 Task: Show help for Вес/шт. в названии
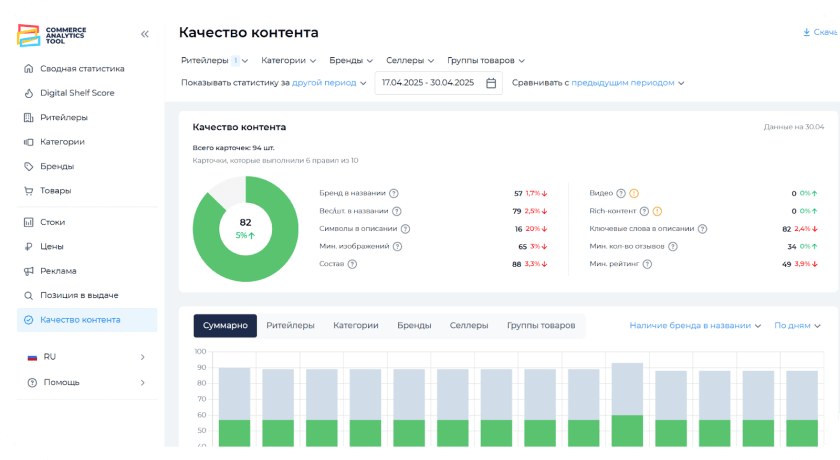click(396, 211)
